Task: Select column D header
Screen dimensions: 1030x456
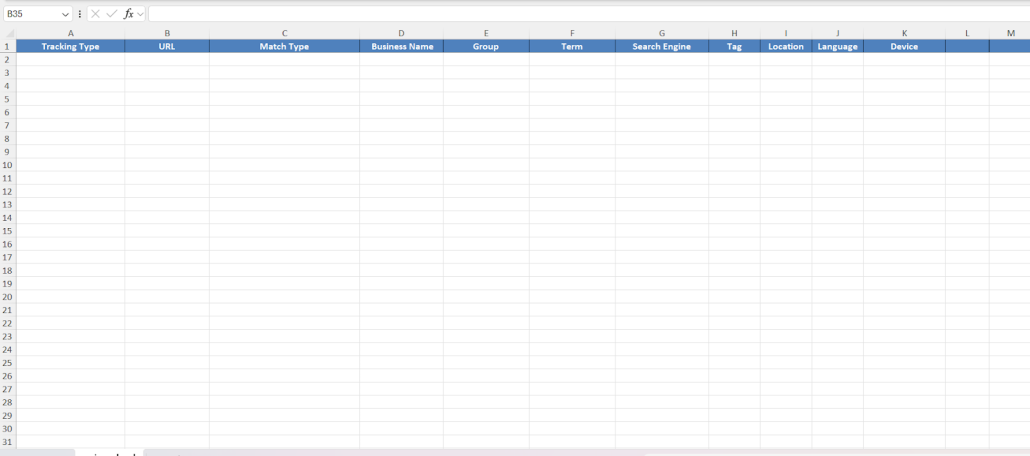Action: pyautogui.click(x=401, y=33)
